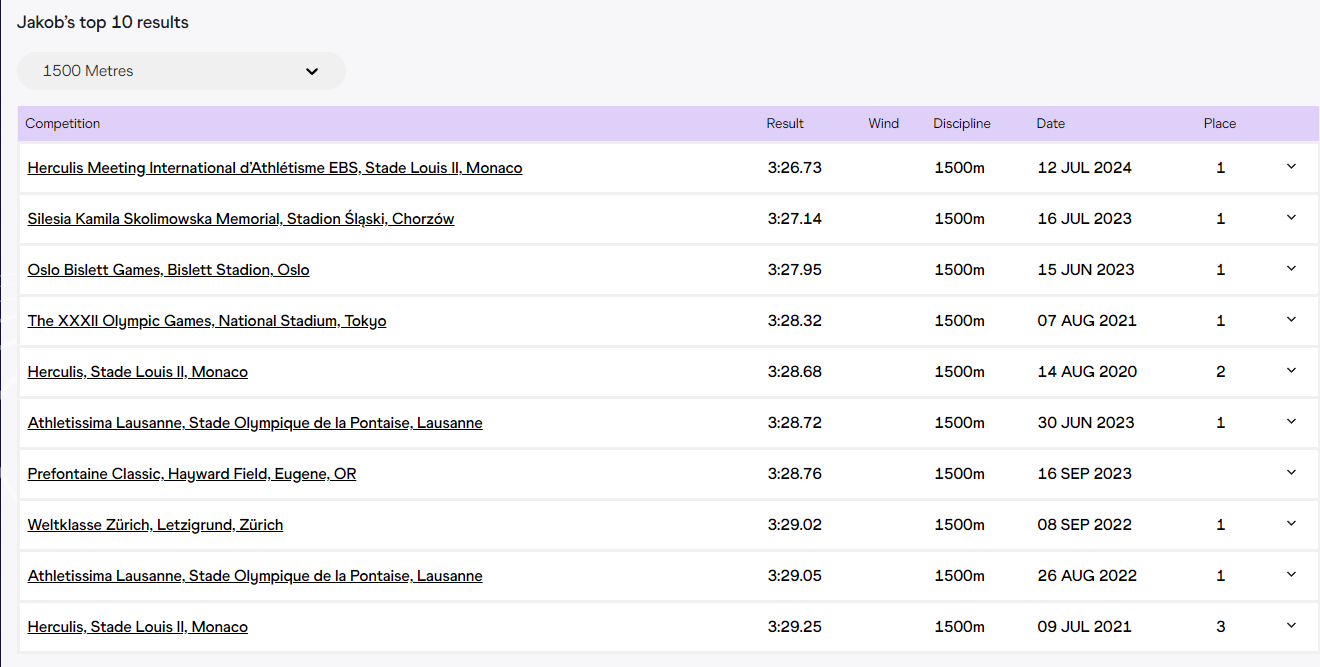Open Herculis Meeting International d'Athlétisme EBS link
The height and width of the screenshot is (667, 1320).
(275, 168)
